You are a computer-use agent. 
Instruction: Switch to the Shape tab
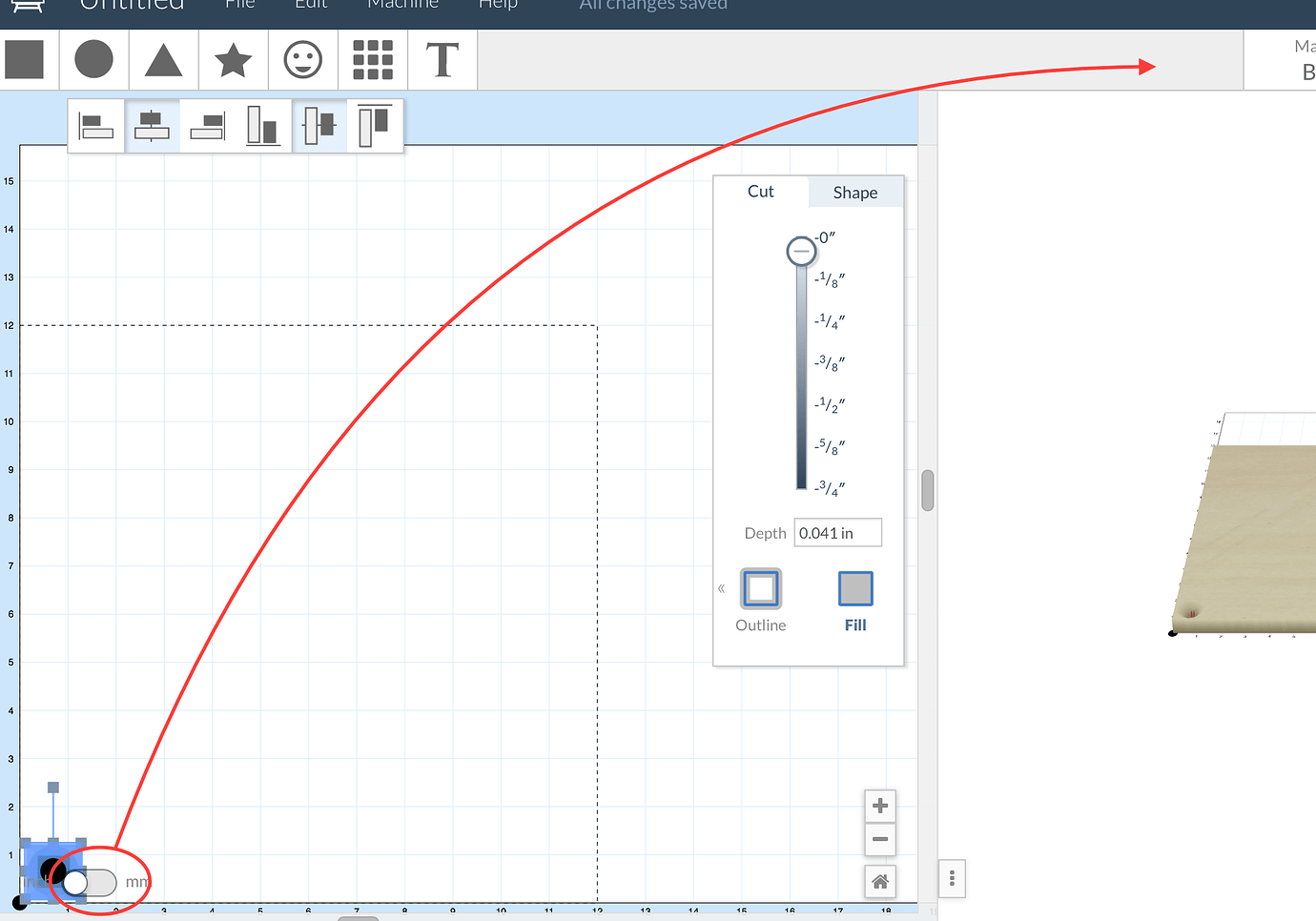point(854,192)
